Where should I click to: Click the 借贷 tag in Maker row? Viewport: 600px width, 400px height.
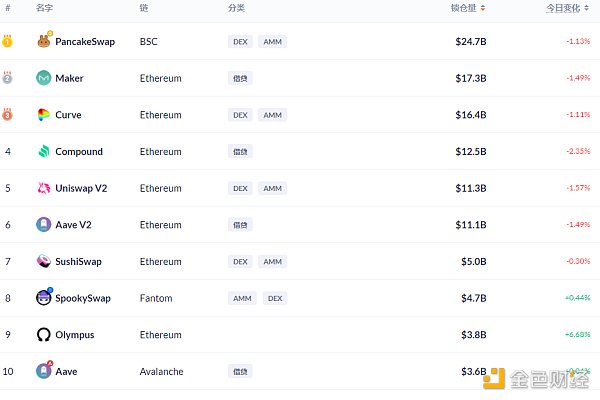coord(240,78)
